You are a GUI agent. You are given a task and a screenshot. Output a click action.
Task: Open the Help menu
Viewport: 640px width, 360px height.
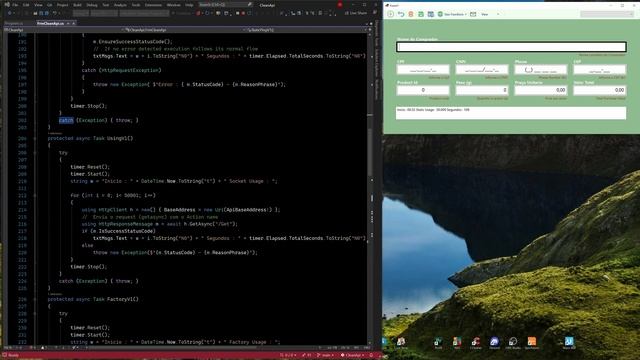point(189,5)
